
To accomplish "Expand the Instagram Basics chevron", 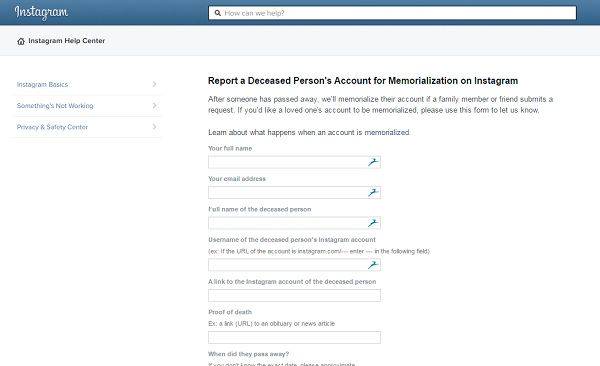I will coord(155,84).
